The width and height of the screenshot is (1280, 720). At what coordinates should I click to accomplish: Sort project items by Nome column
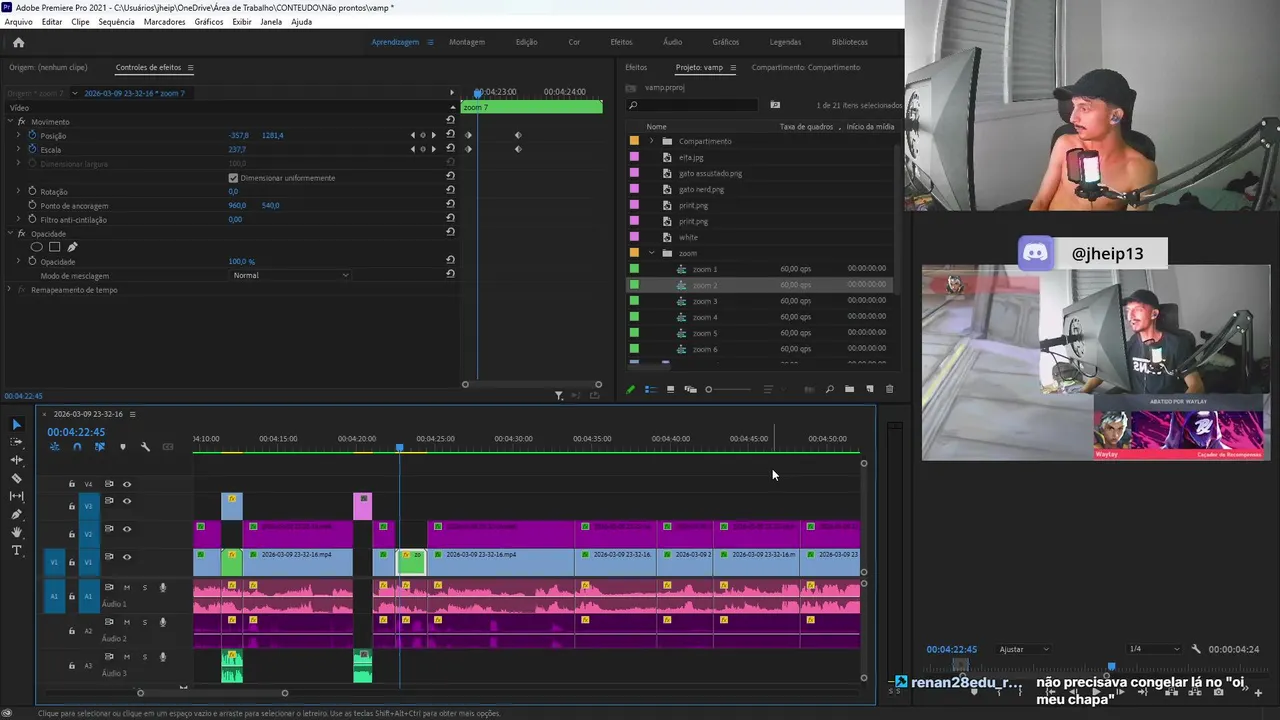pyautogui.click(x=656, y=127)
